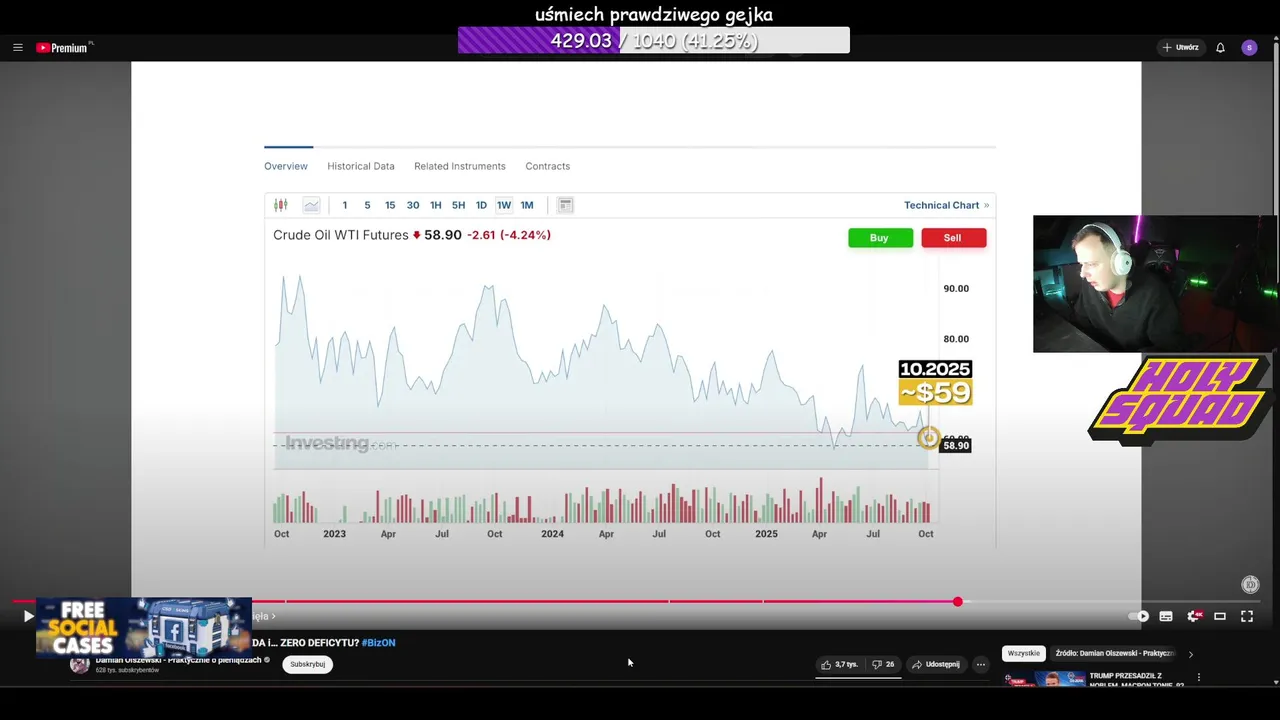Select the Źródło: Damian Olszewski chip
This screenshot has height=720, width=1280.
[1115, 653]
